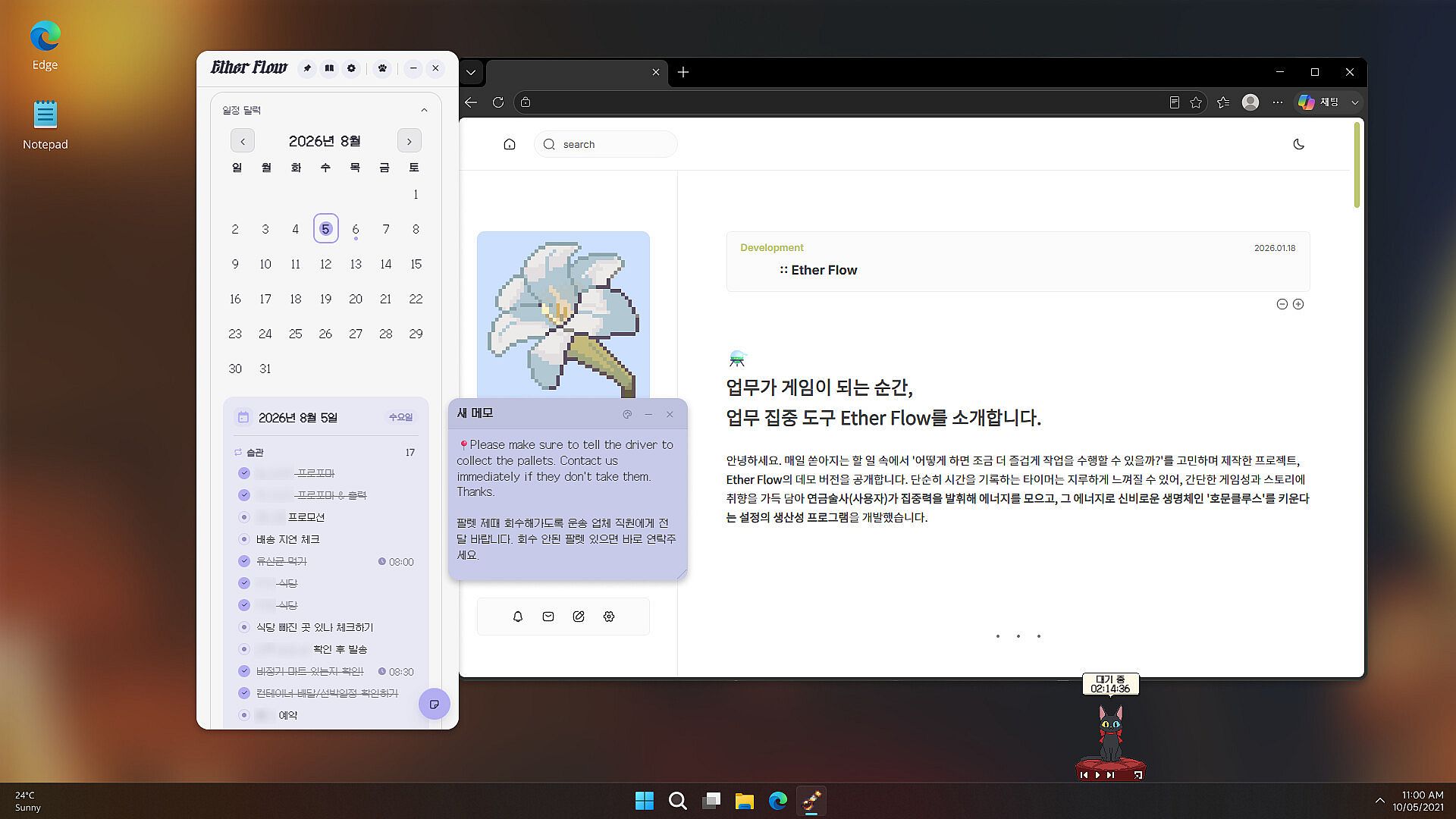Open the memo color palette icon
Image resolution: width=1456 pixels, height=819 pixels.
[627, 414]
